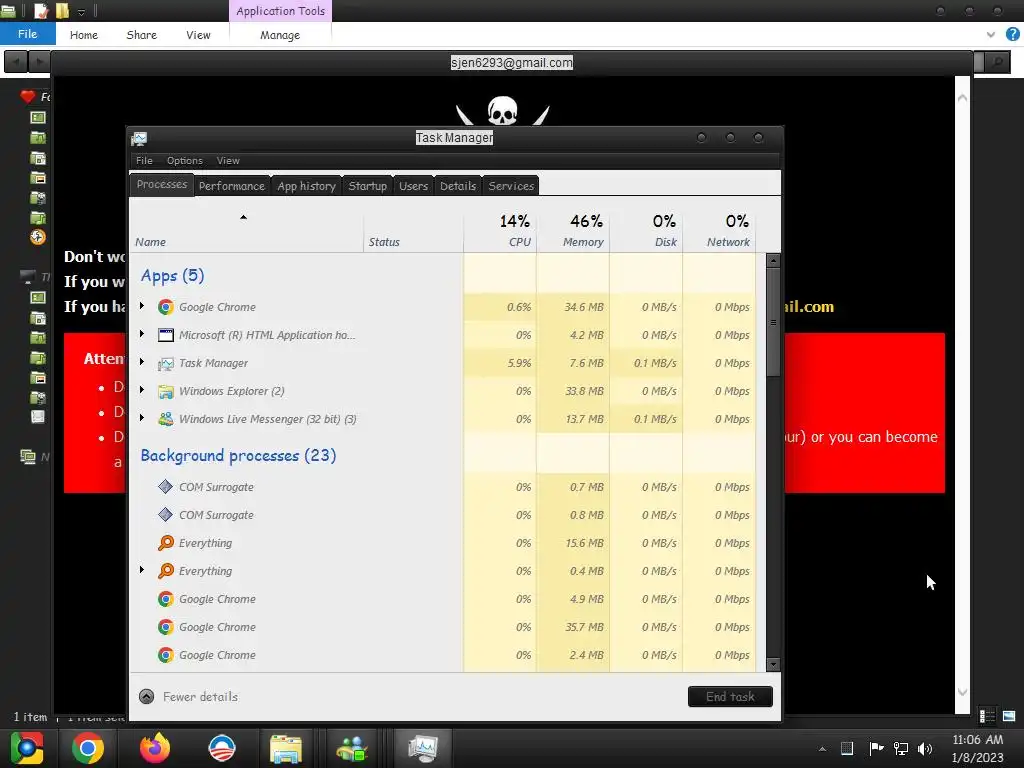Screen dimensions: 1024x768
Task: Sort processes by Network column
Action: point(720,231)
